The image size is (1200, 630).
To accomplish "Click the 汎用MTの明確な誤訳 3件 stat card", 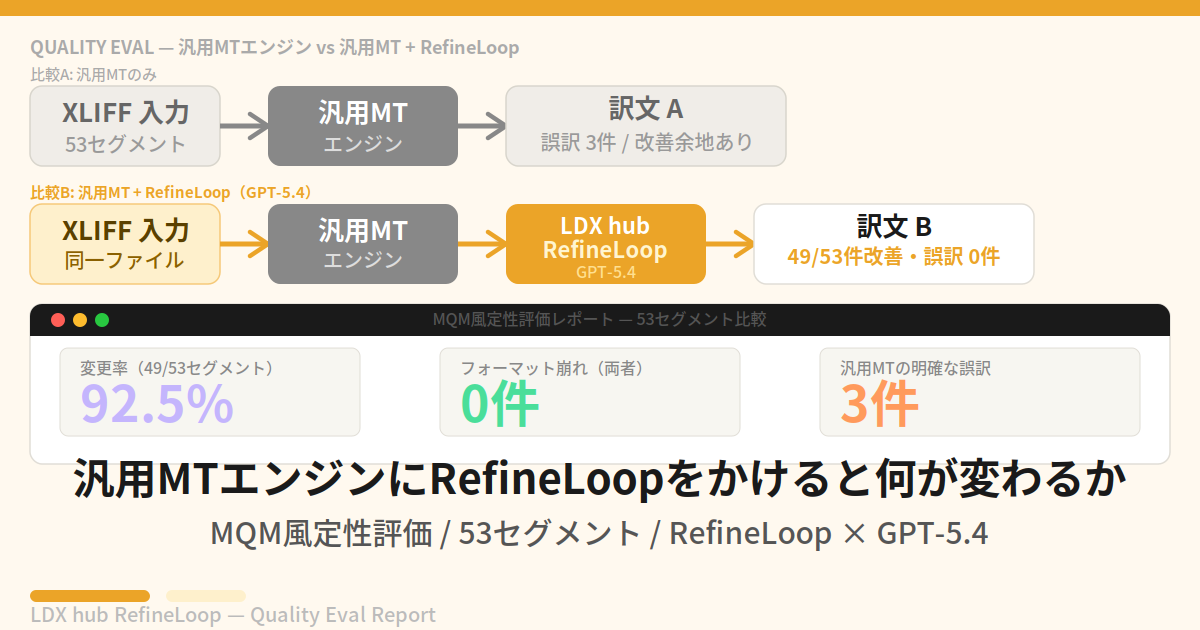I will [980, 392].
